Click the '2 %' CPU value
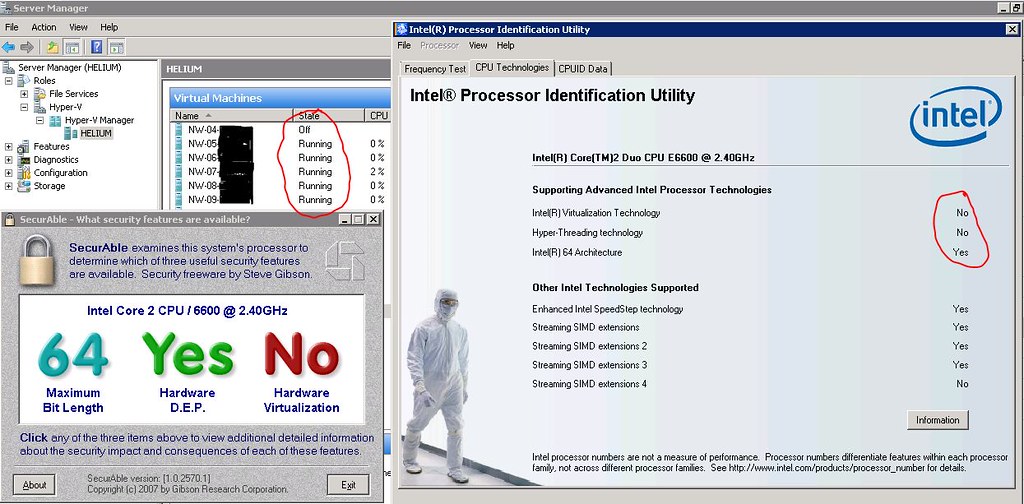 [x=377, y=172]
